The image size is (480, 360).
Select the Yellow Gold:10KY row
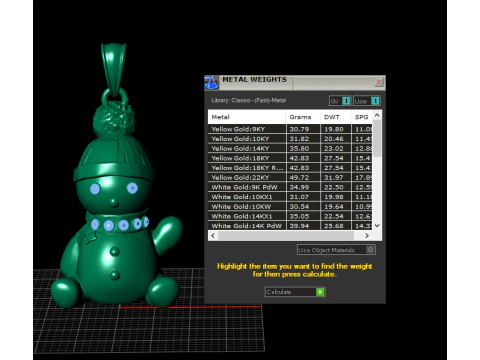pyautogui.click(x=290, y=139)
